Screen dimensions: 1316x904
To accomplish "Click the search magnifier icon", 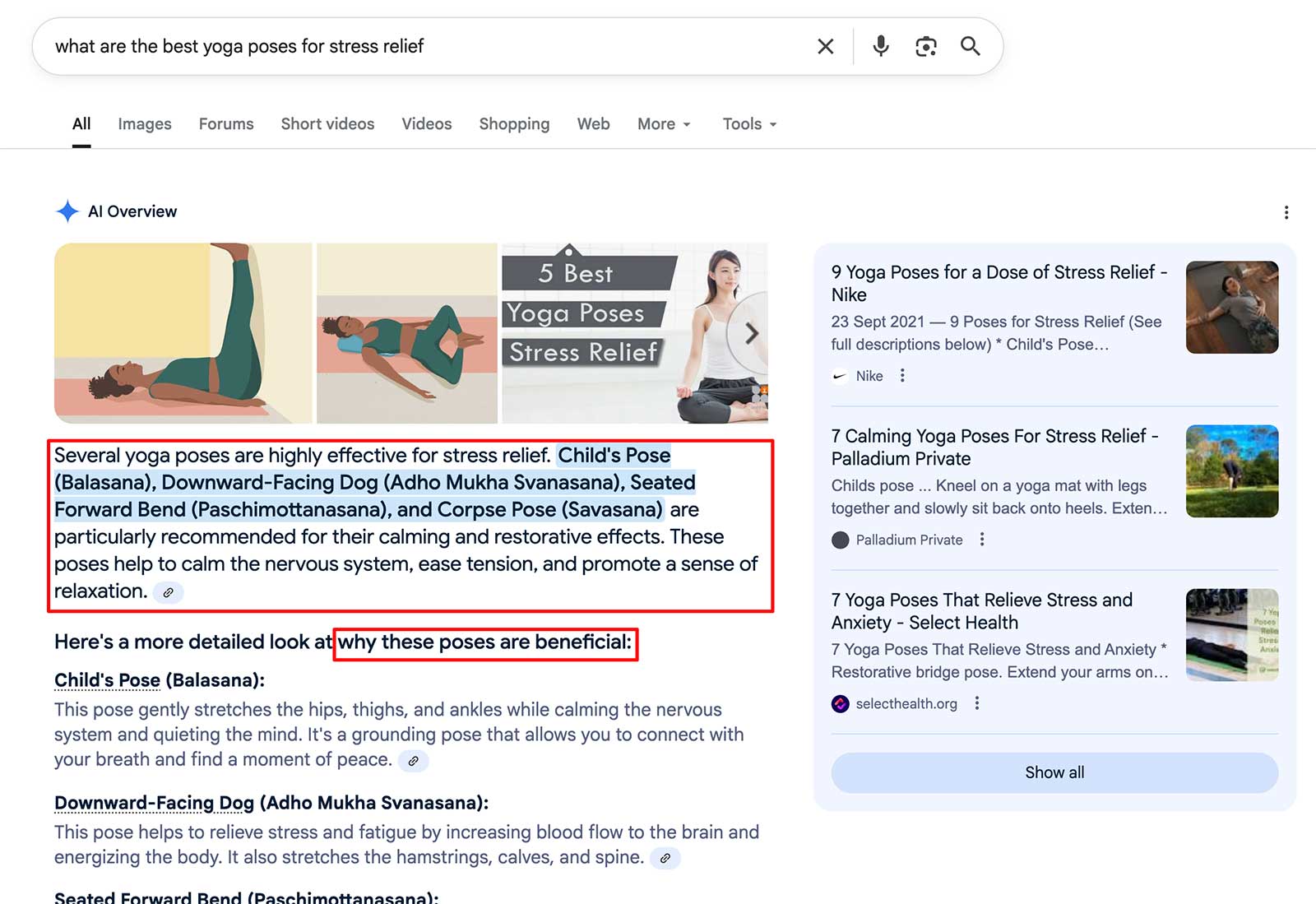I will (x=970, y=46).
